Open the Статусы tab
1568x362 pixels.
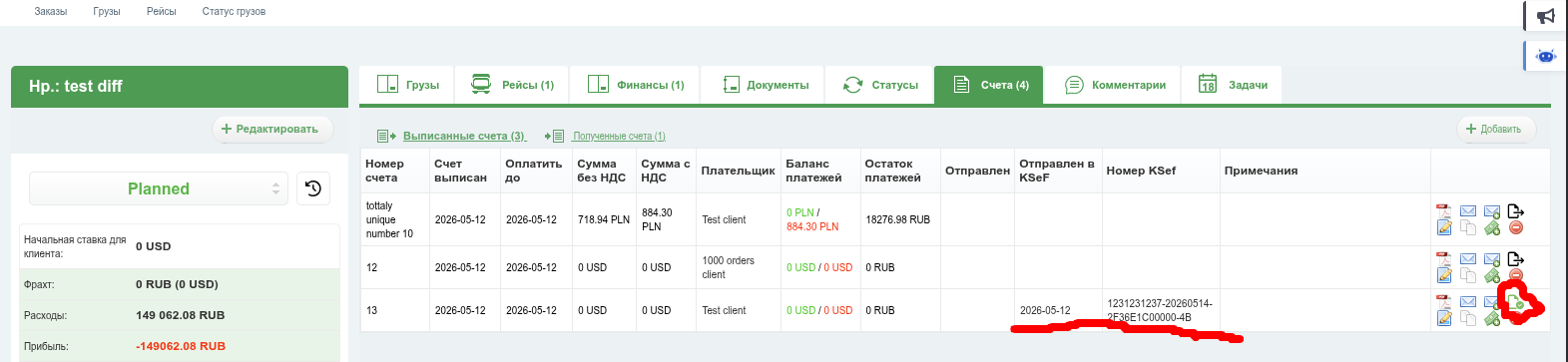(x=880, y=85)
